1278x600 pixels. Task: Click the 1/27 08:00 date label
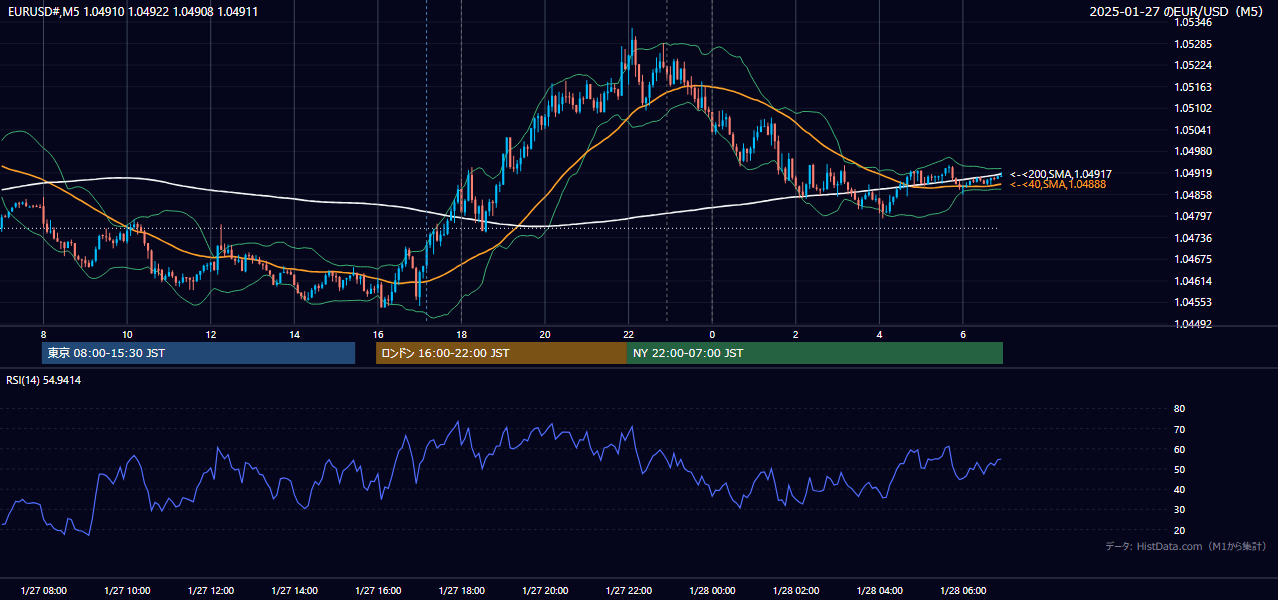[43, 591]
